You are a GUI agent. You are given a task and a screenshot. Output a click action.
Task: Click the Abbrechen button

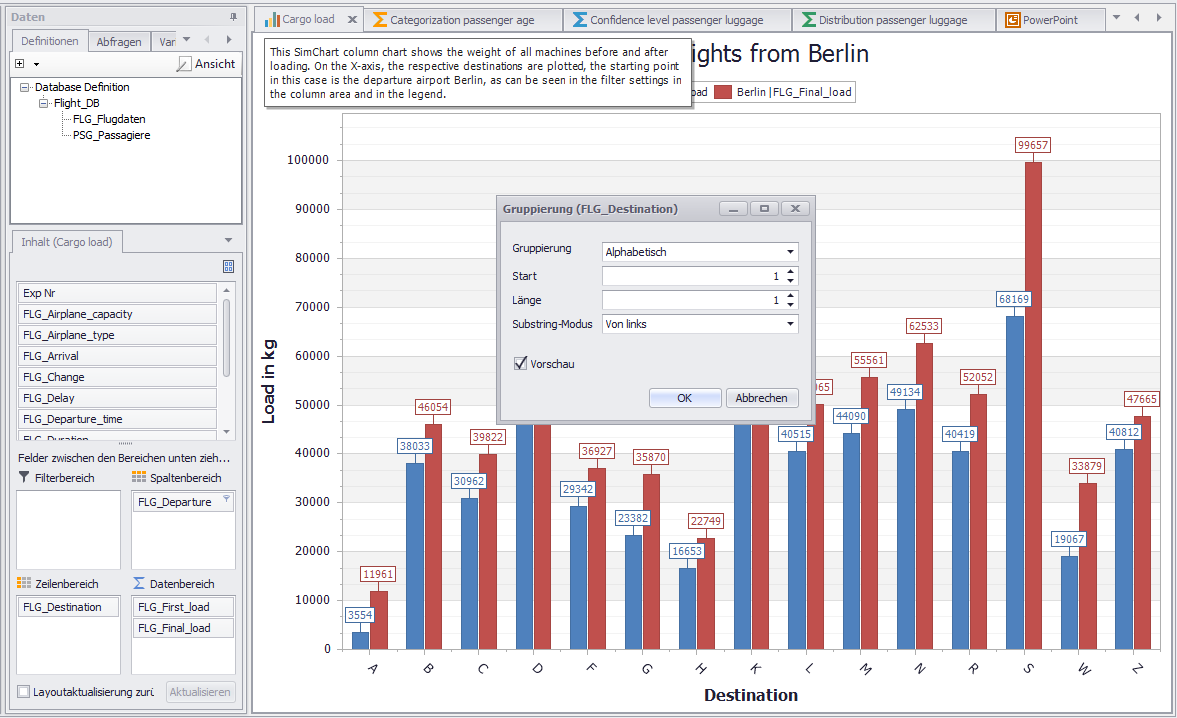point(762,398)
